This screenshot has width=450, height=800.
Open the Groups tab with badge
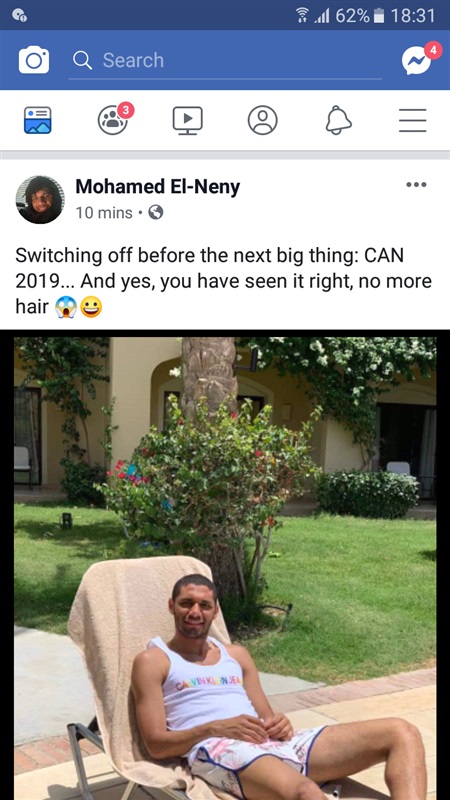pos(114,119)
